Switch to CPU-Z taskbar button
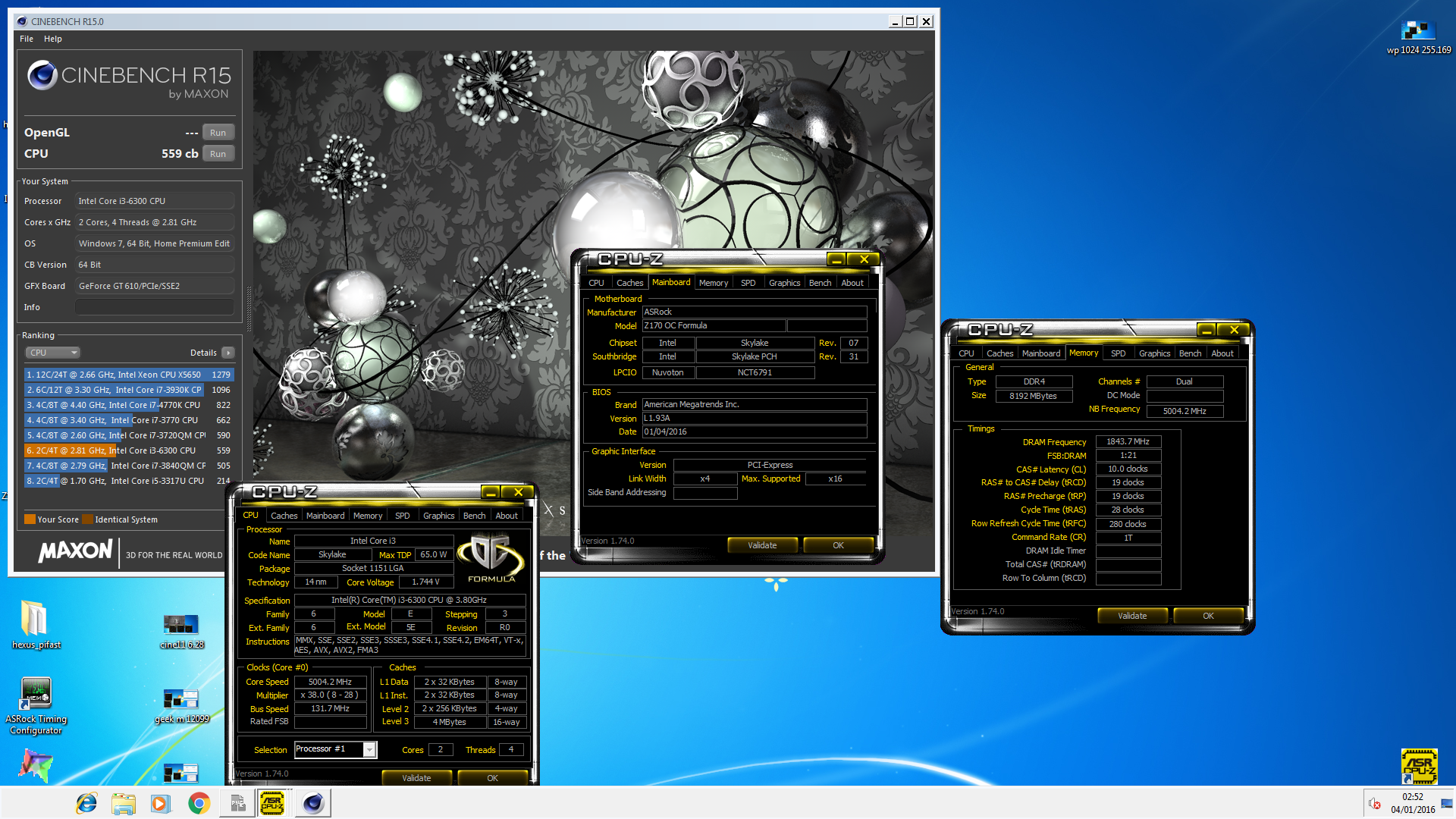This screenshot has width=1456, height=819. coord(272,803)
